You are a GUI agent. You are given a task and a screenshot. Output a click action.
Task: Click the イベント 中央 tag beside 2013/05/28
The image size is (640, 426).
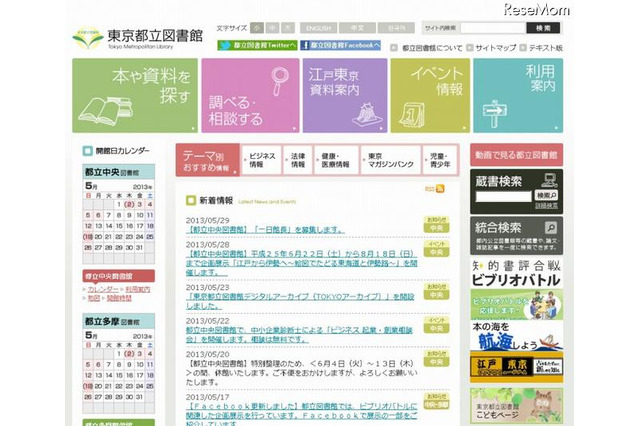436,248
